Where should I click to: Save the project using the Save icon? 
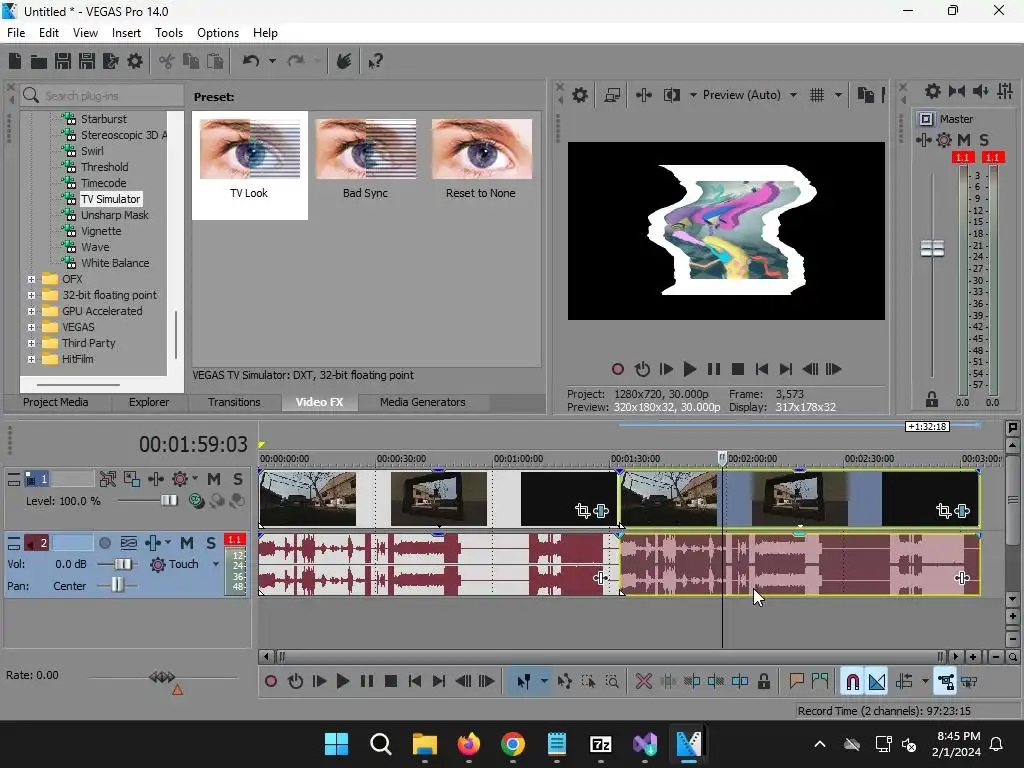63,61
